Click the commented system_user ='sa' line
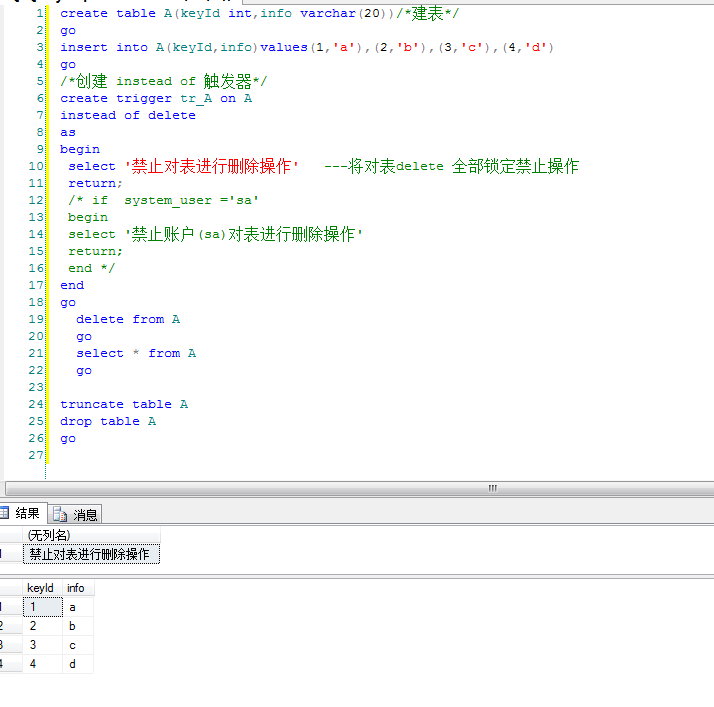 point(163,200)
